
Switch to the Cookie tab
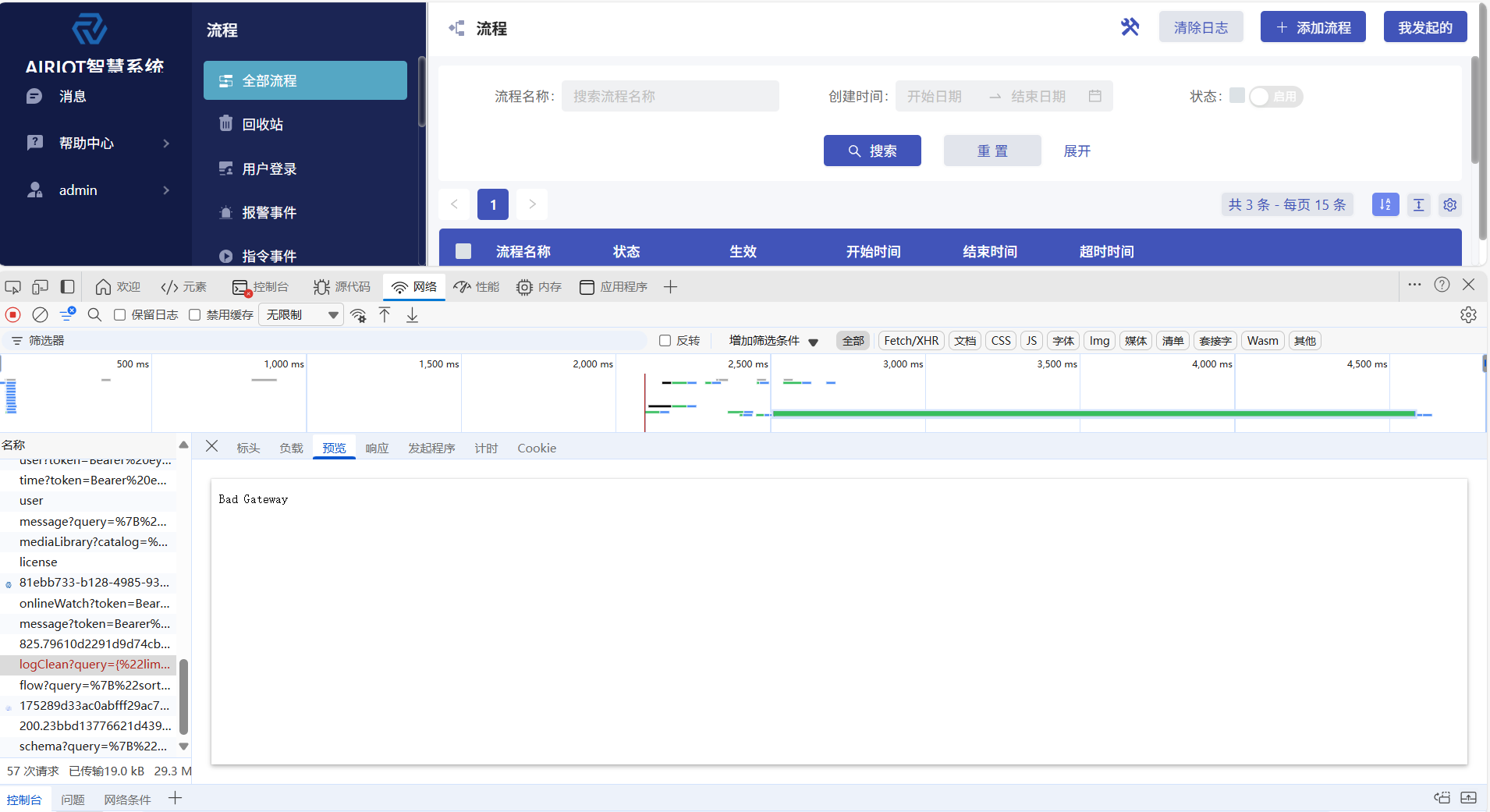tap(536, 448)
